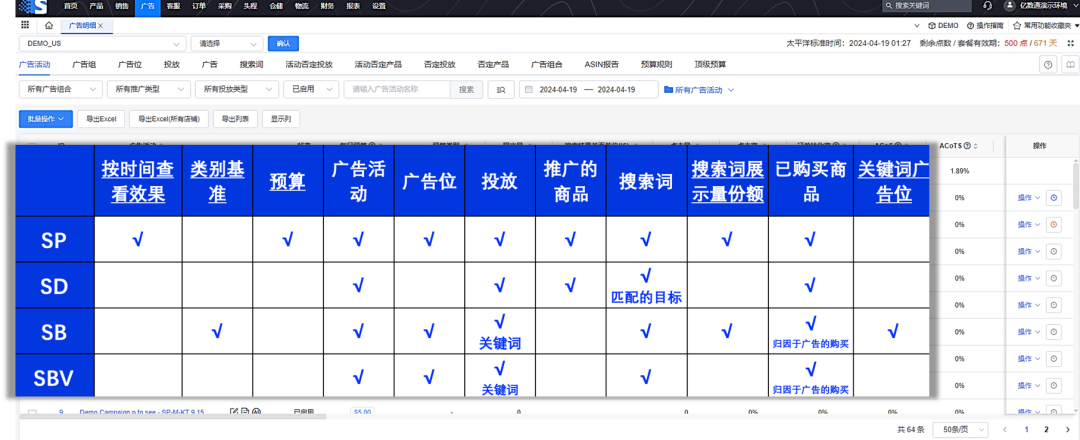Open the 财务 top menu
Viewport: 1080px width, 440px height.
point(327,6)
